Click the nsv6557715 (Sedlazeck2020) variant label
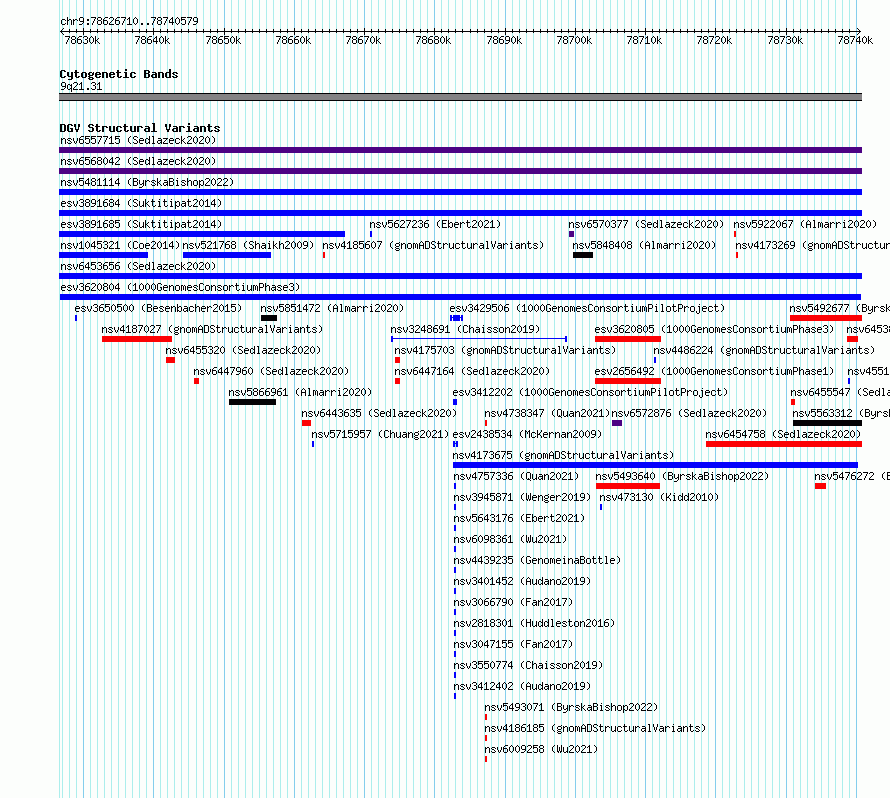The image size is (890, 798). [x=138, y=140]
